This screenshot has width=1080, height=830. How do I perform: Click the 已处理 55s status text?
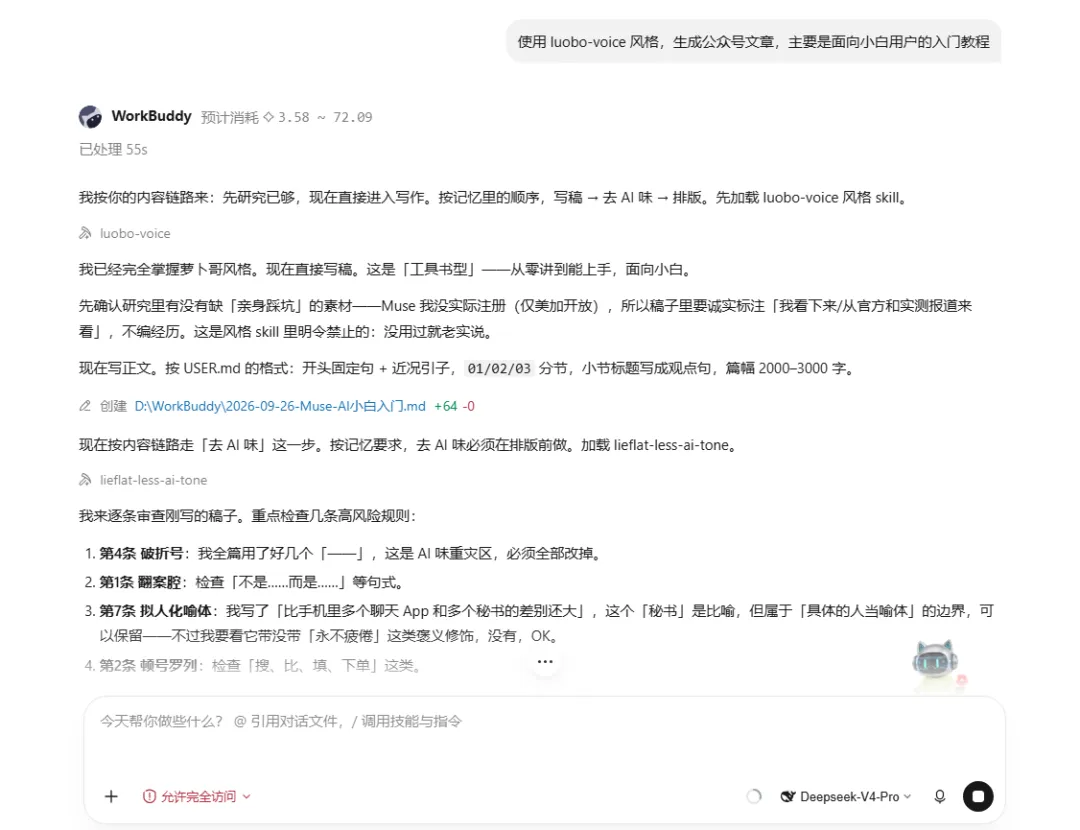point(113,149)
